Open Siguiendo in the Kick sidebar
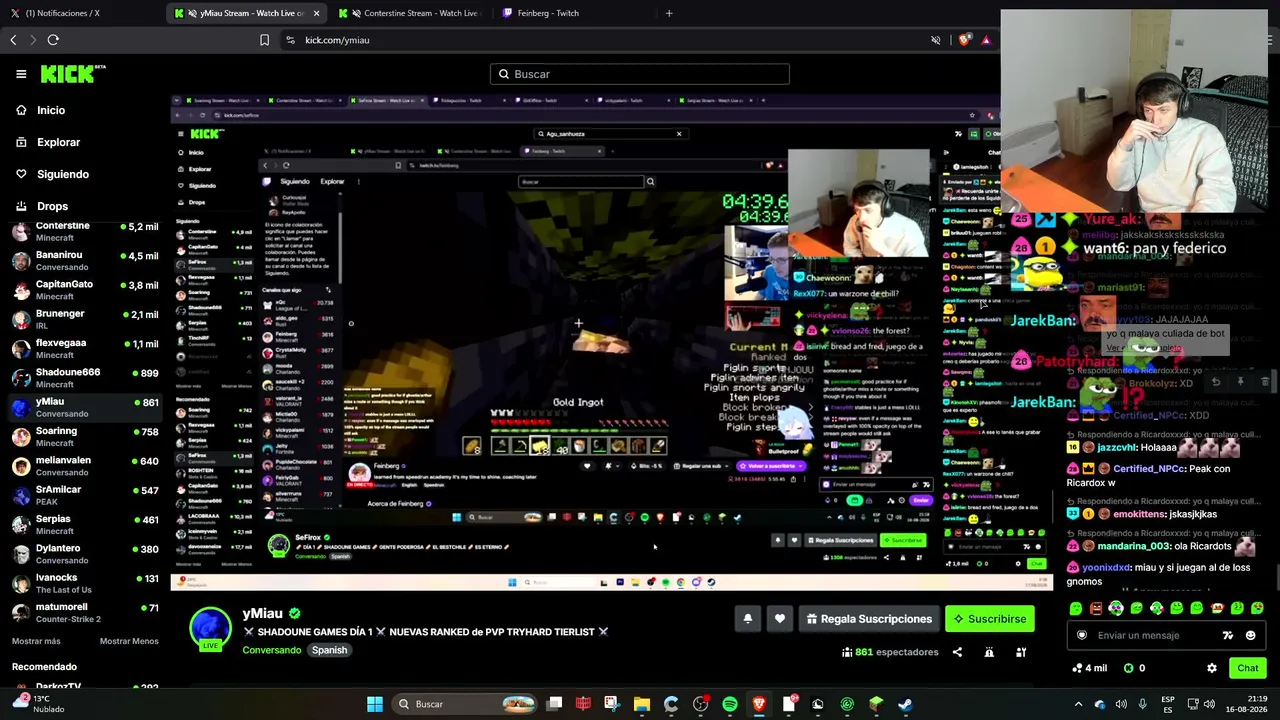The image size is (1280, 720). [62, 174]
